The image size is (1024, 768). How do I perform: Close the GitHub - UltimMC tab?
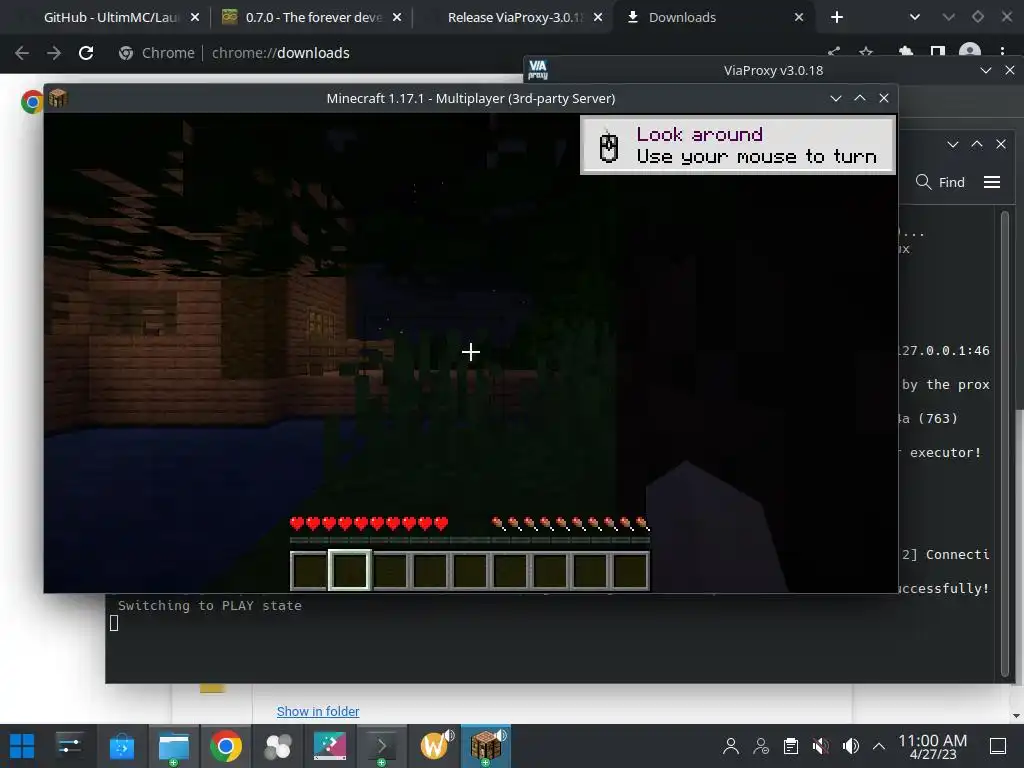coord(195,17)
